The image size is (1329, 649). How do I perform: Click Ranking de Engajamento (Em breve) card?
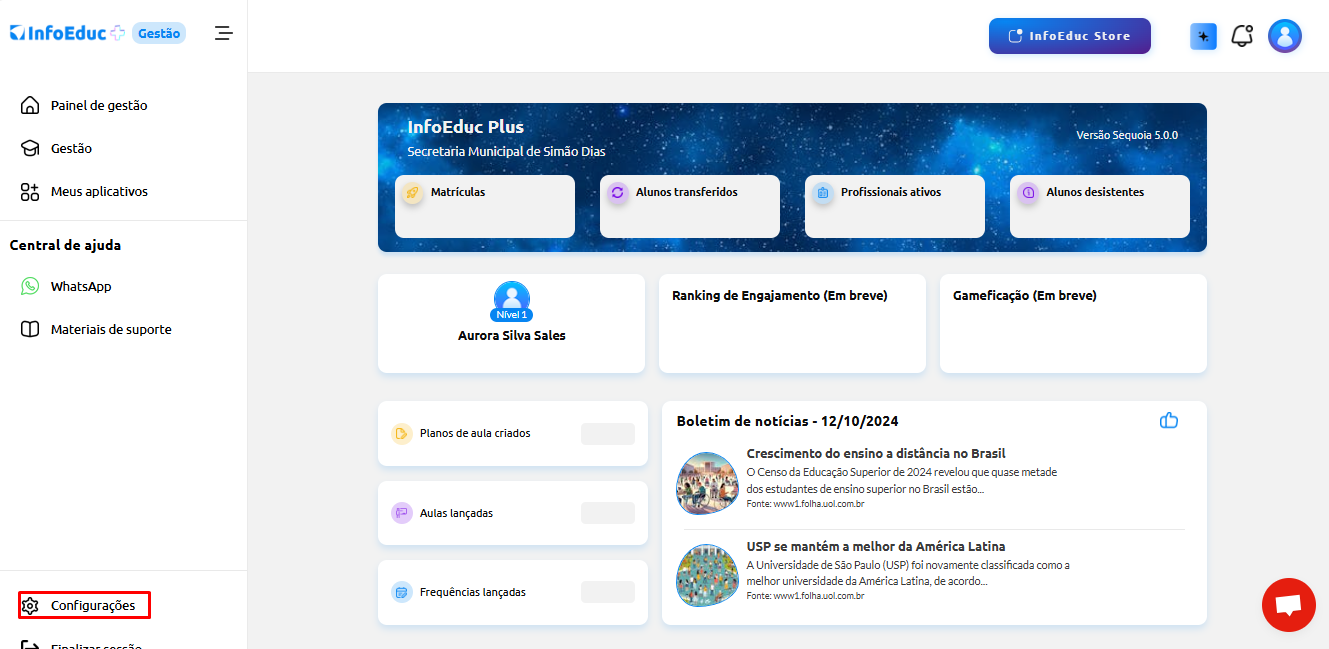(x=792, y=323)
